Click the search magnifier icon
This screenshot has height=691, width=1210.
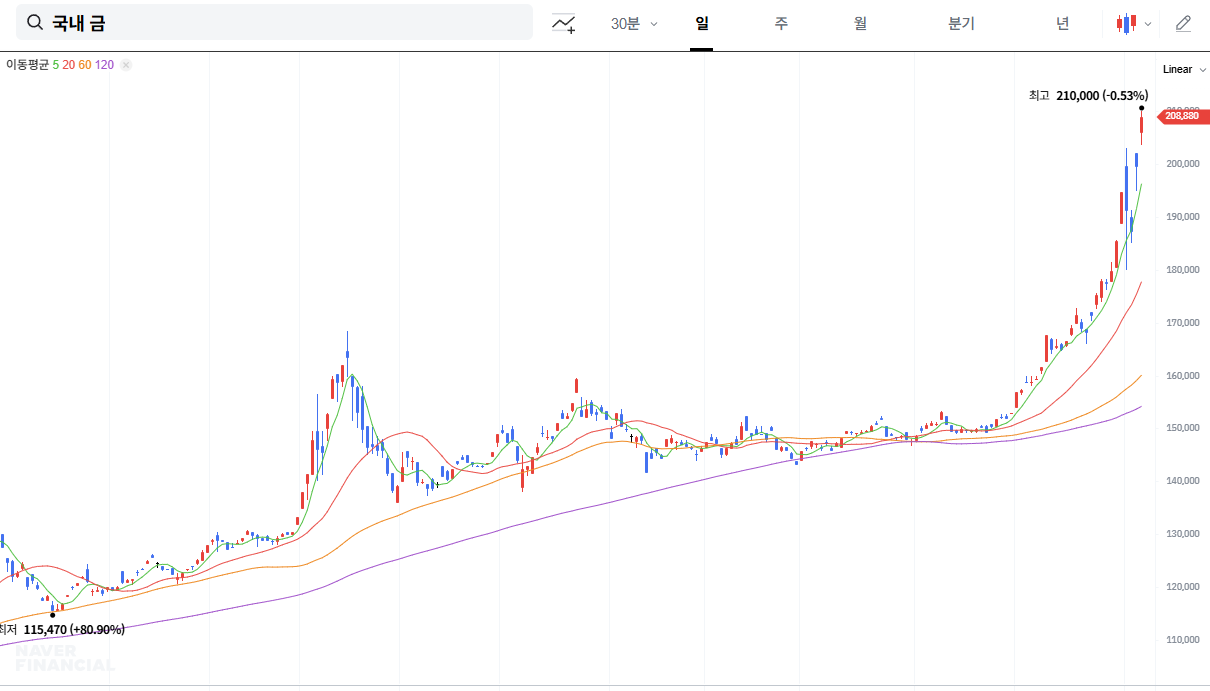35,23
